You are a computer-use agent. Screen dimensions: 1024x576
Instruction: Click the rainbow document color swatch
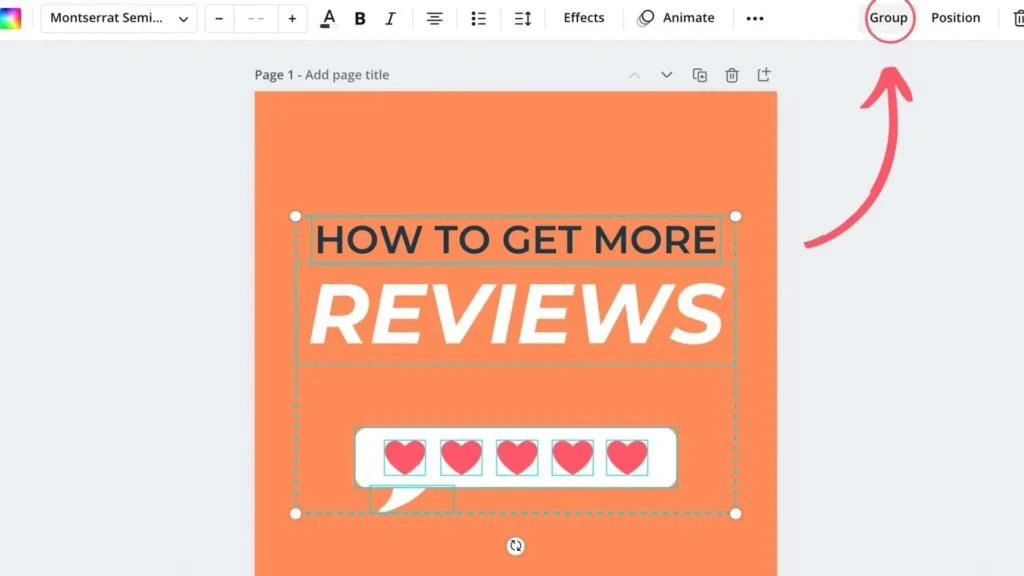pos(12,17)
